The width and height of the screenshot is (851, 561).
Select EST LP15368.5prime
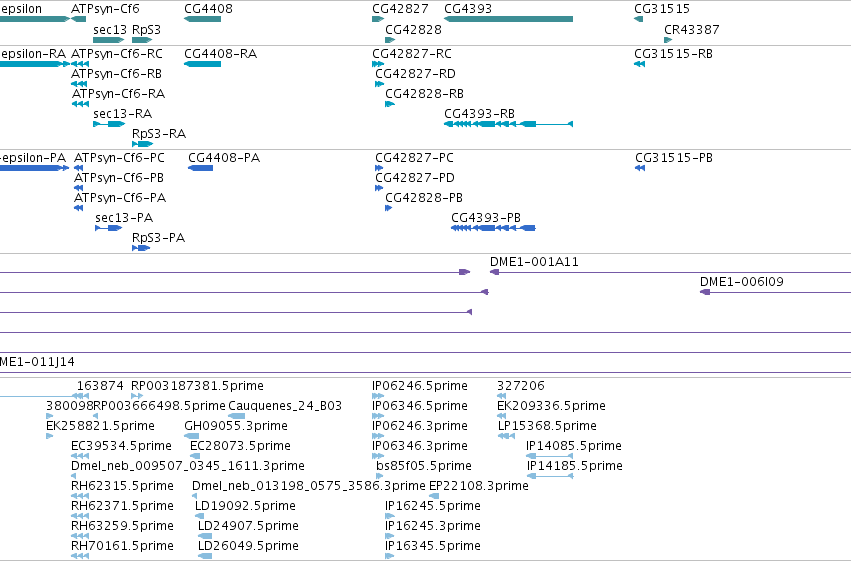pyautogui.click(x=547, y=426)
